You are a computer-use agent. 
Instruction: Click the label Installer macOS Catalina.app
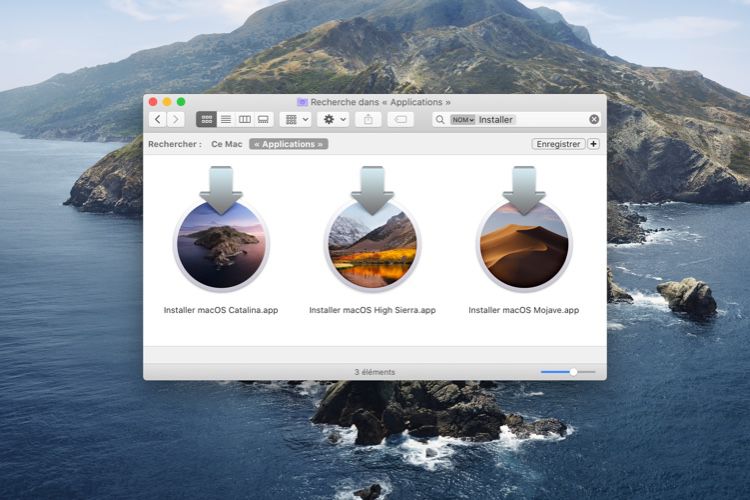pyautogui.click(x=221, y=310)
